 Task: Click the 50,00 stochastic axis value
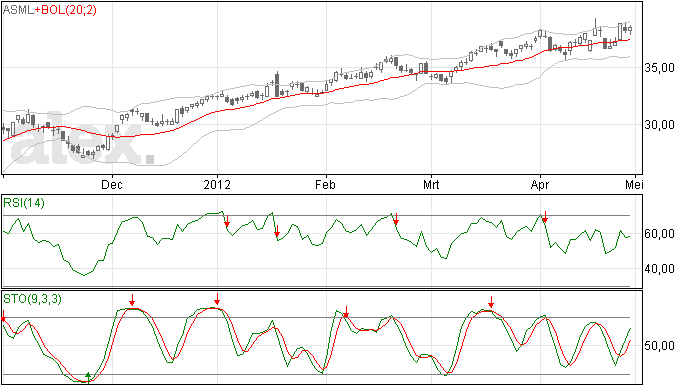click(x=659, y=346)
